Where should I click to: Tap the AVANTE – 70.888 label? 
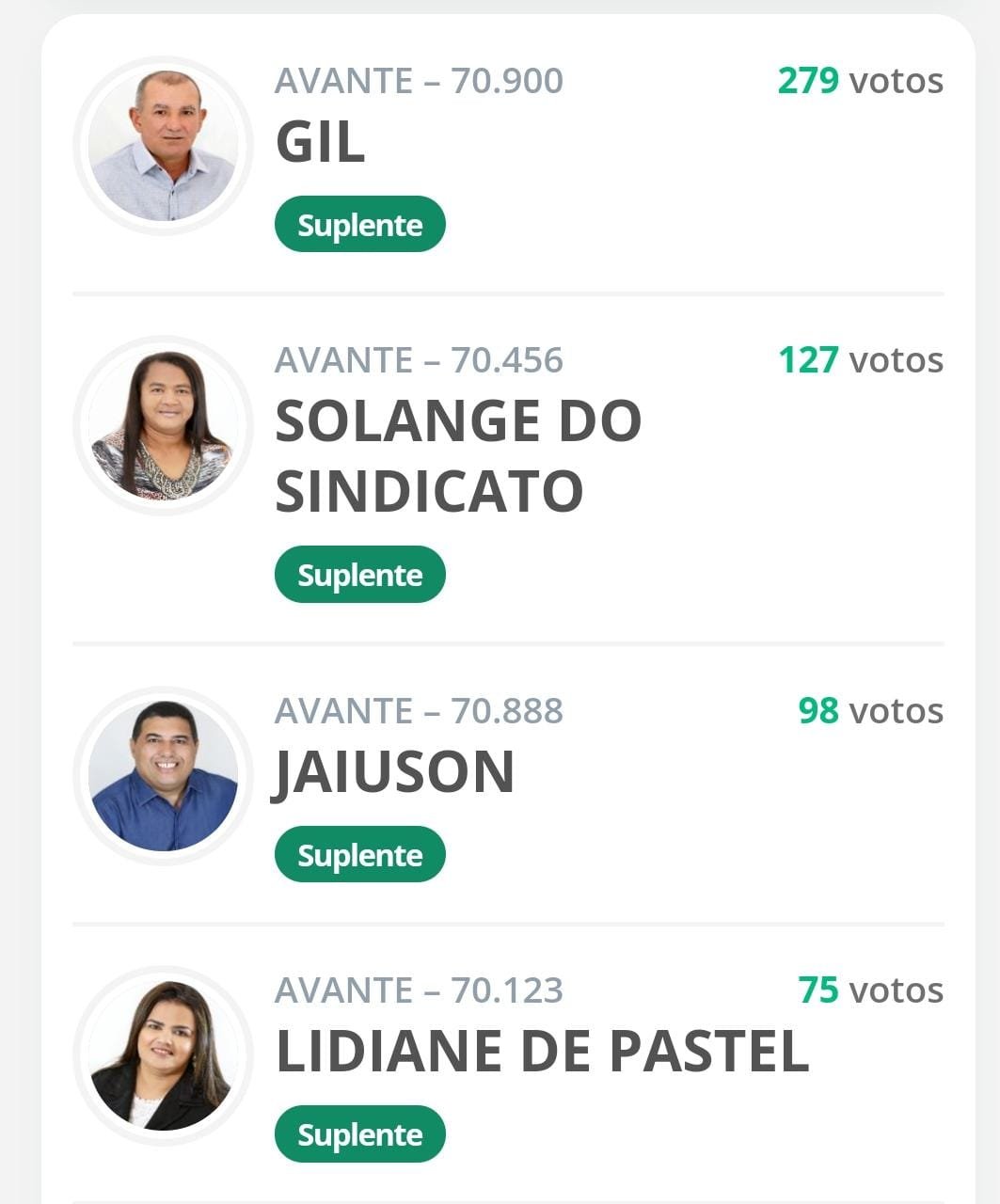point(419,711)
